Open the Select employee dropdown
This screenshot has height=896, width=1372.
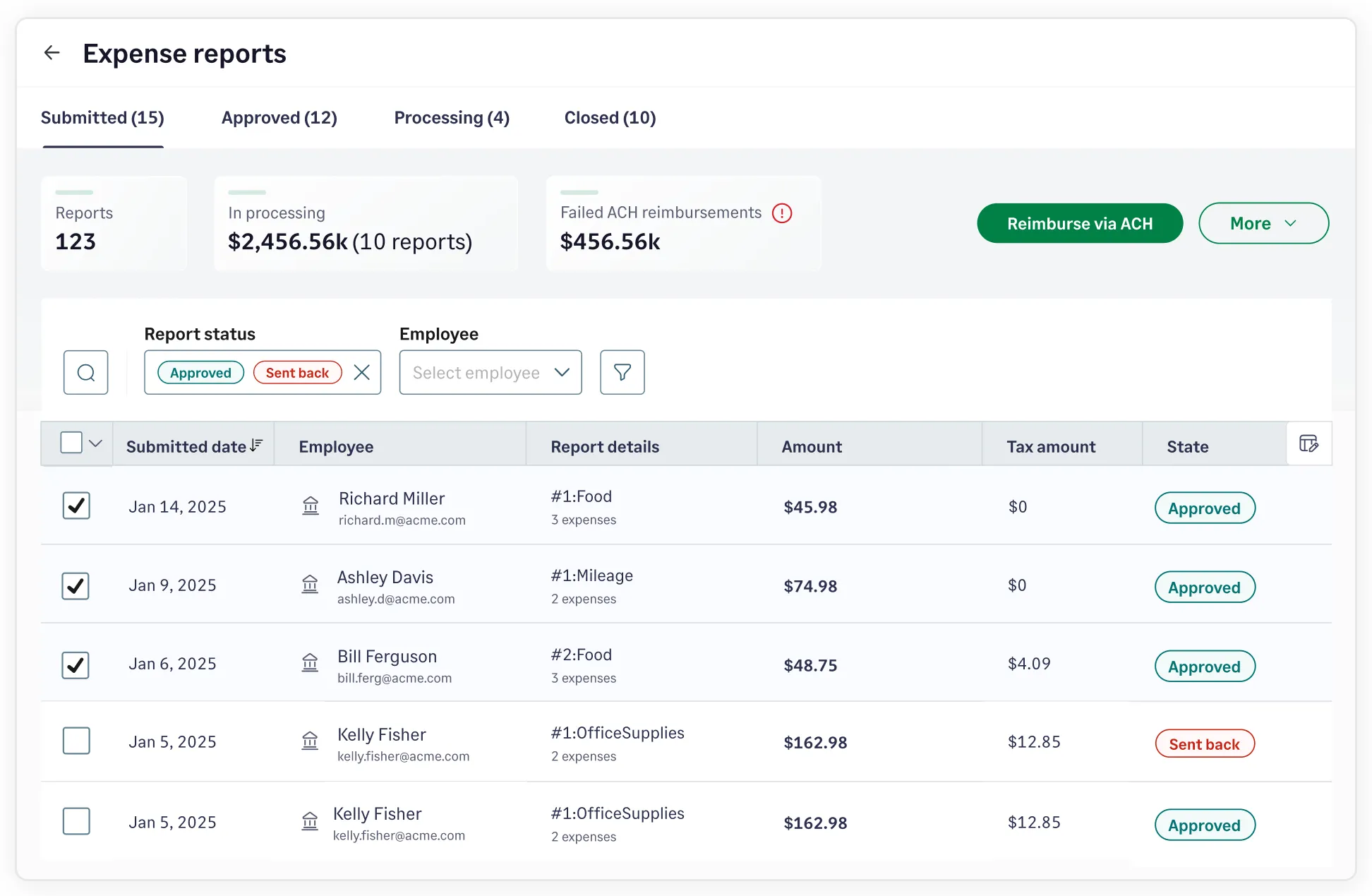[490, 372]
